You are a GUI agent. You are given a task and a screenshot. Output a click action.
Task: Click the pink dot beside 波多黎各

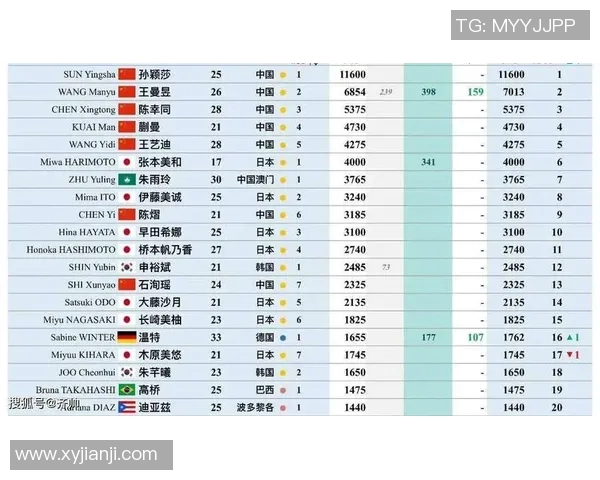coord(283,408)
